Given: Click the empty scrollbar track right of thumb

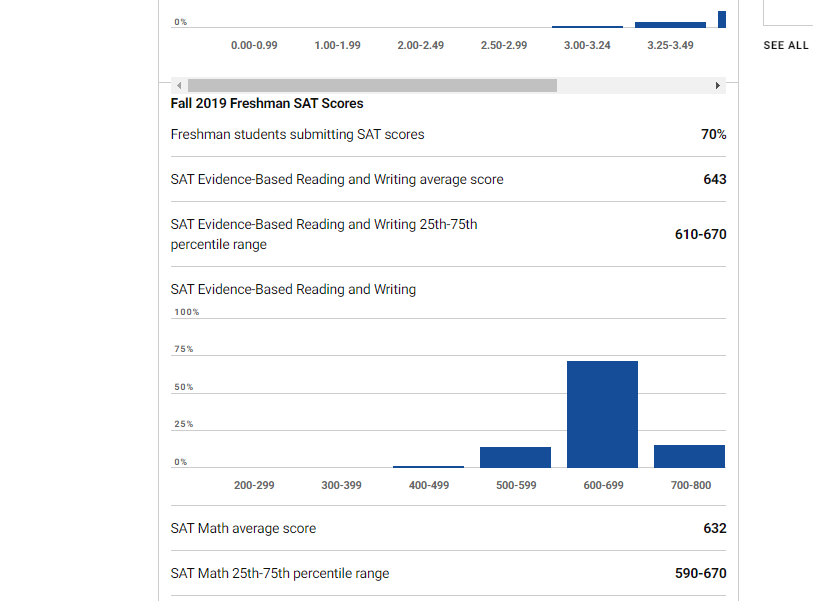Looking at the screenshot, I should [x=633, y=86].
